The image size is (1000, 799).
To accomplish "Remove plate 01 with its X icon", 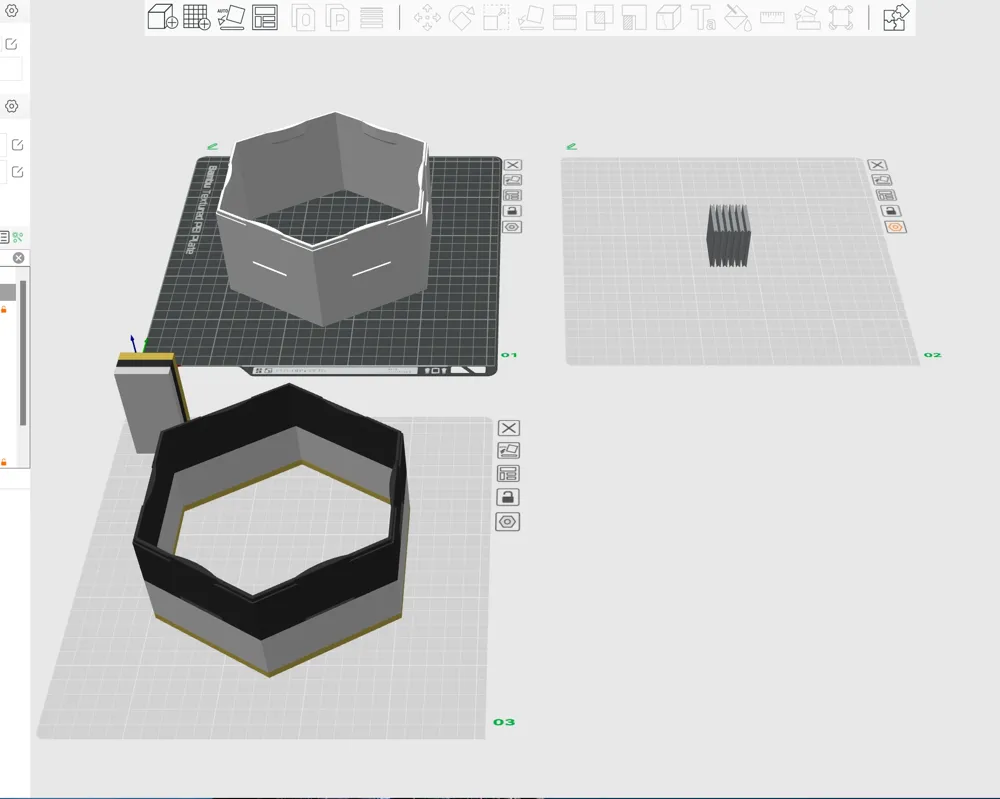I will point(513,165).
